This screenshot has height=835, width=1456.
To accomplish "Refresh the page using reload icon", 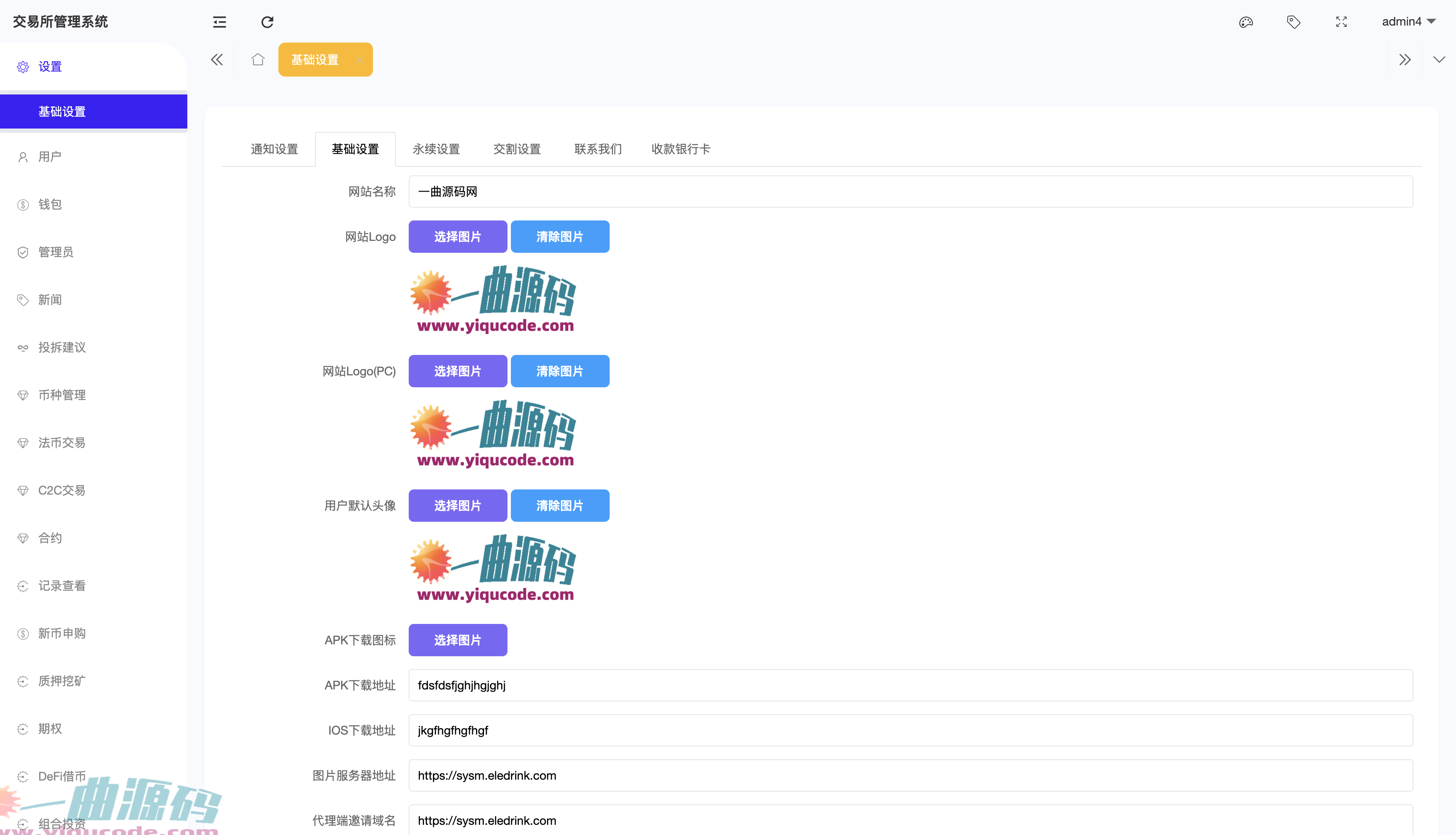I will coord(267,22).
